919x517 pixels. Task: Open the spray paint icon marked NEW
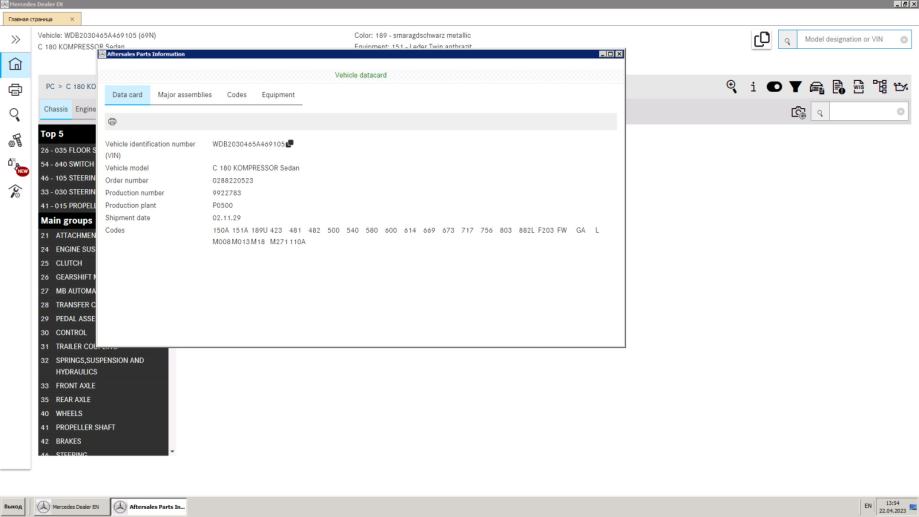16,166
